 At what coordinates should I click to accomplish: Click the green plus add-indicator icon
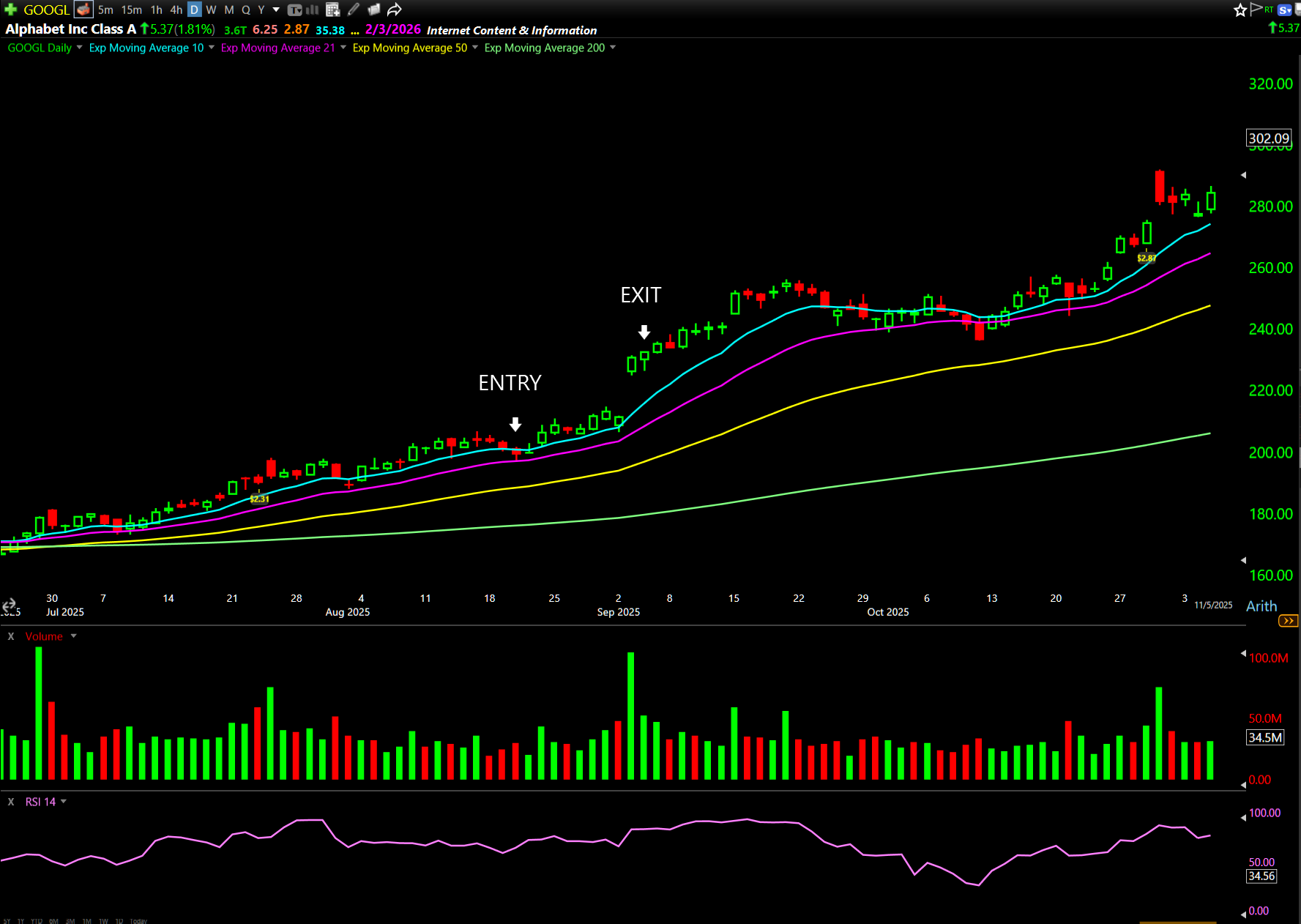(x=10, y=10)
